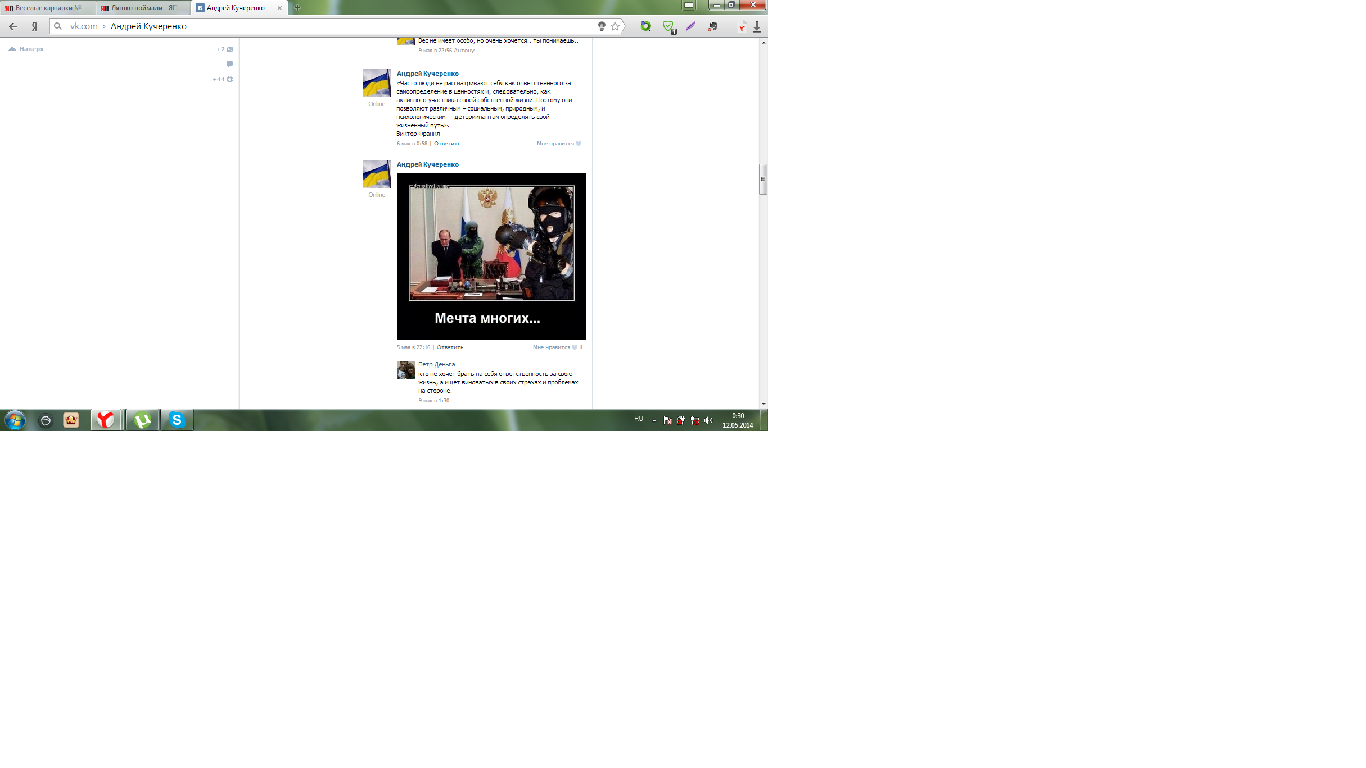
Task: Click the purple pen extension icon
Action: tap(690, 26)
